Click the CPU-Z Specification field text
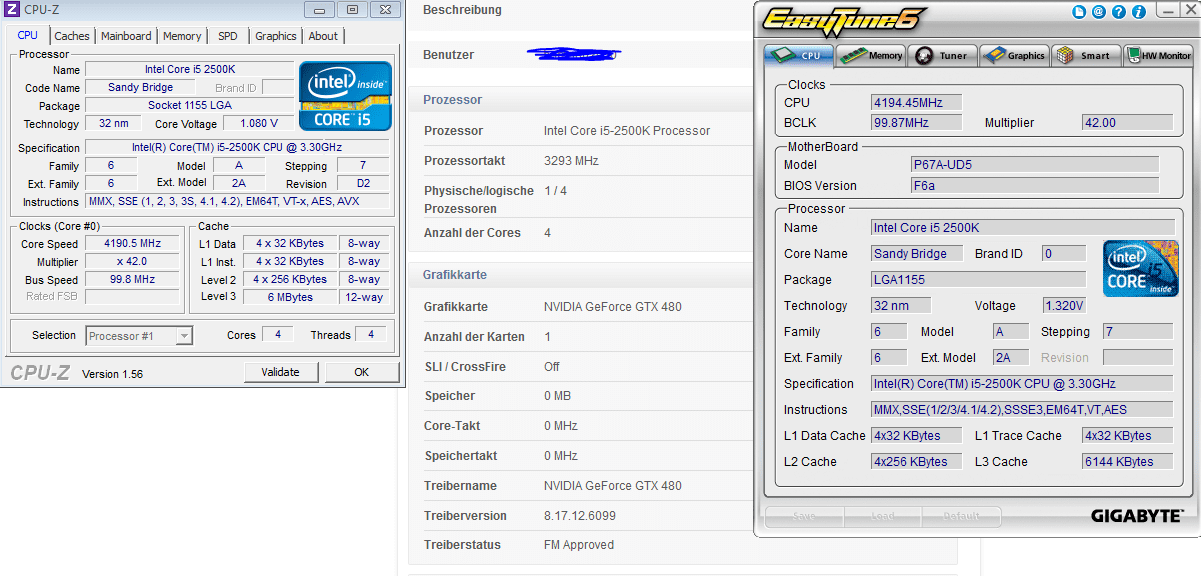This screenshot has width=1201, height=576. pyautogui.click(x=238, y=148)
